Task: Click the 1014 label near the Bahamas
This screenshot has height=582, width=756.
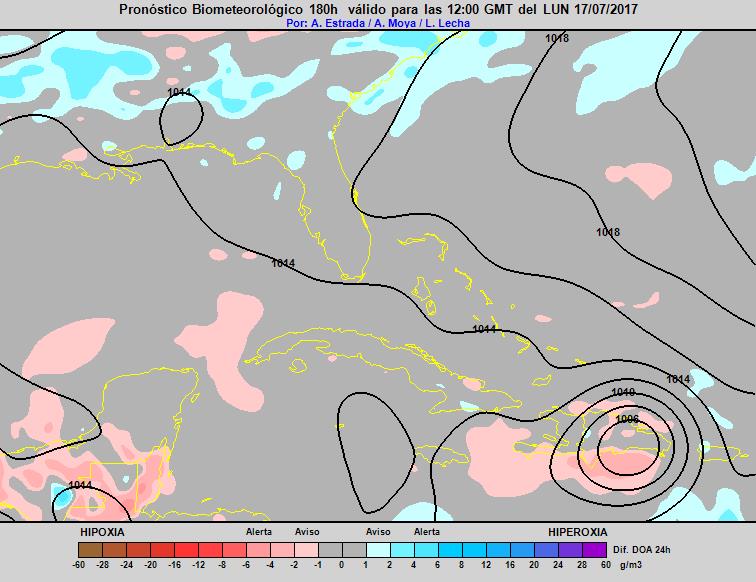Action: pyautogui.click(x=484, y=329)
